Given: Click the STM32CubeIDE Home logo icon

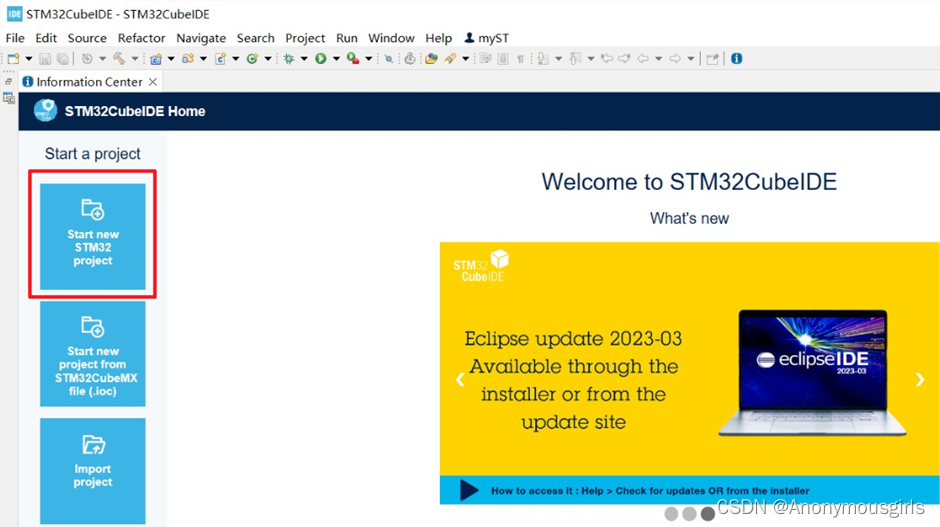Looking at the screenshot, I should (46, 111).
